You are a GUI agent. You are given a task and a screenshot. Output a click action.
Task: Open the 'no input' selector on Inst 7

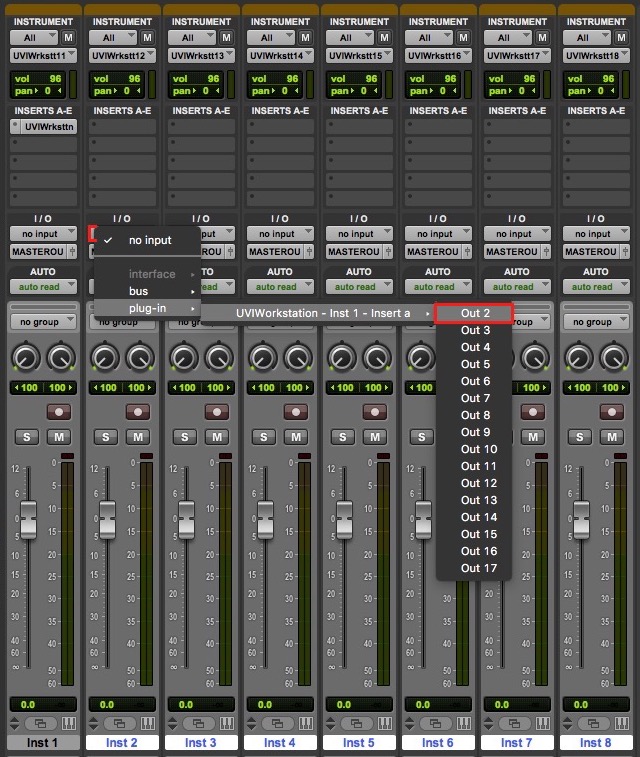point(517,234)
